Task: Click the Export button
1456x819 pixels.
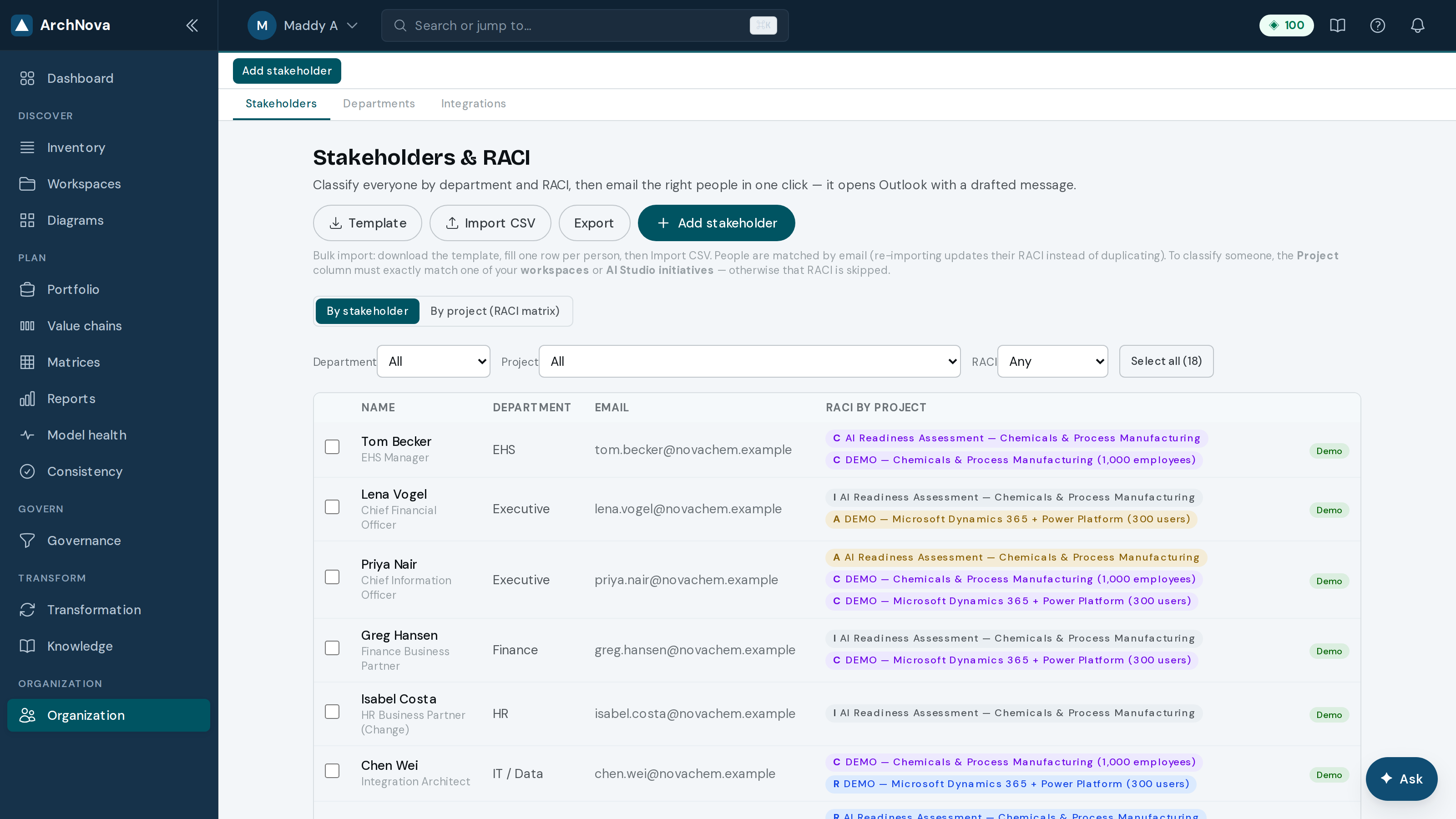Action: tap(594, 223)
